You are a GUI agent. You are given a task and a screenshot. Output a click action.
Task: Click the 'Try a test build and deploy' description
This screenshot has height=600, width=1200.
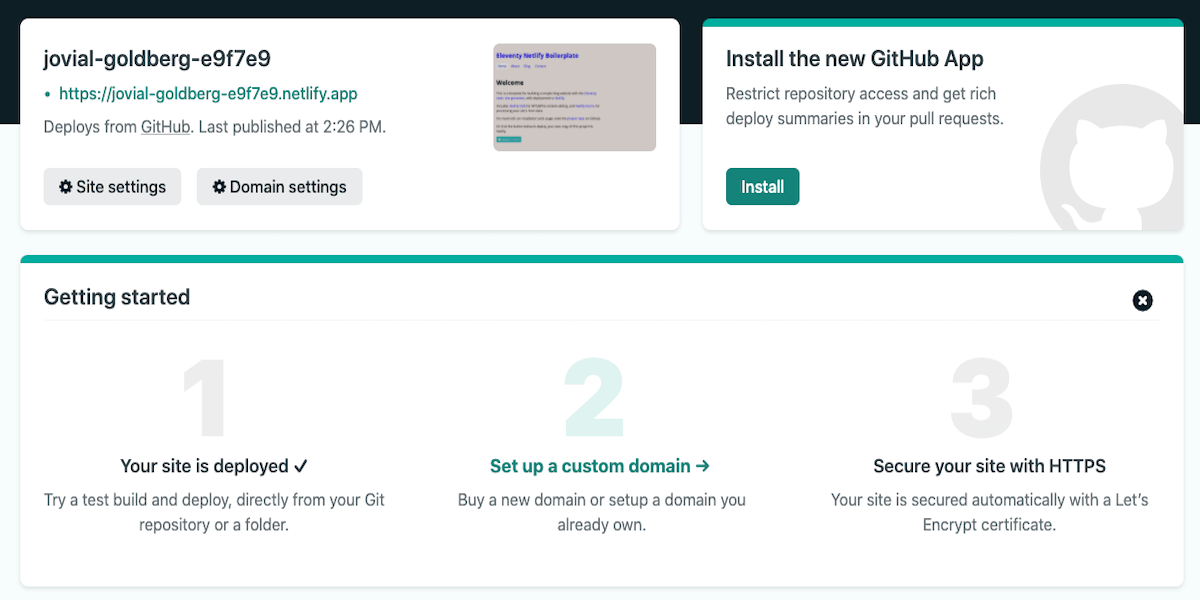(x=214, y=512)
